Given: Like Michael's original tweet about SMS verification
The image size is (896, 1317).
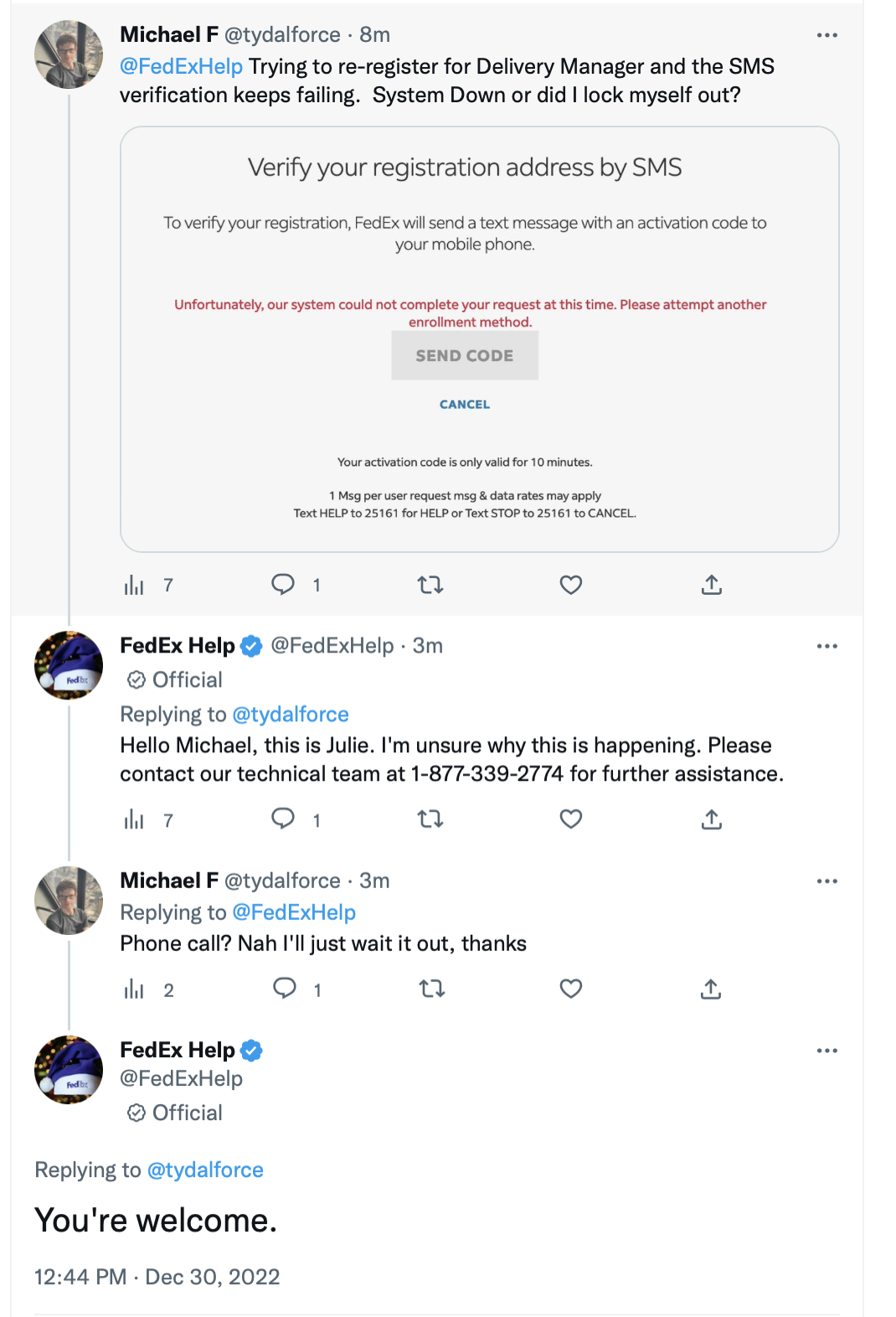Looking at the screenshot, I should click(570, 585).
